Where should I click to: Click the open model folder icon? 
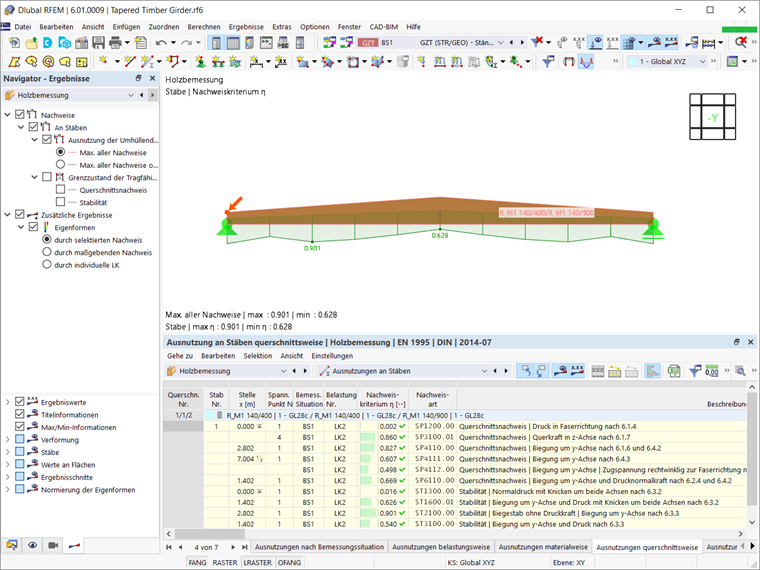[x=32, y=43]
